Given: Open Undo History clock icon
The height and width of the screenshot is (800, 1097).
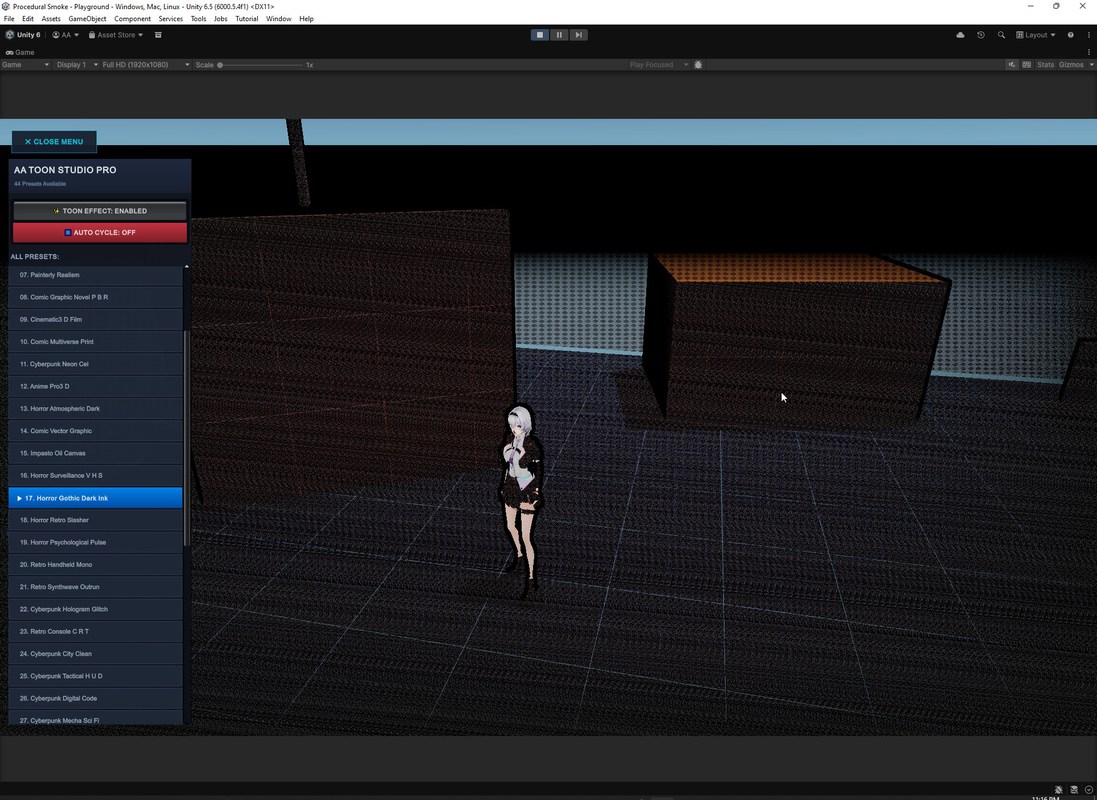Looking at the screenshot, I should (x=981, y=35).
